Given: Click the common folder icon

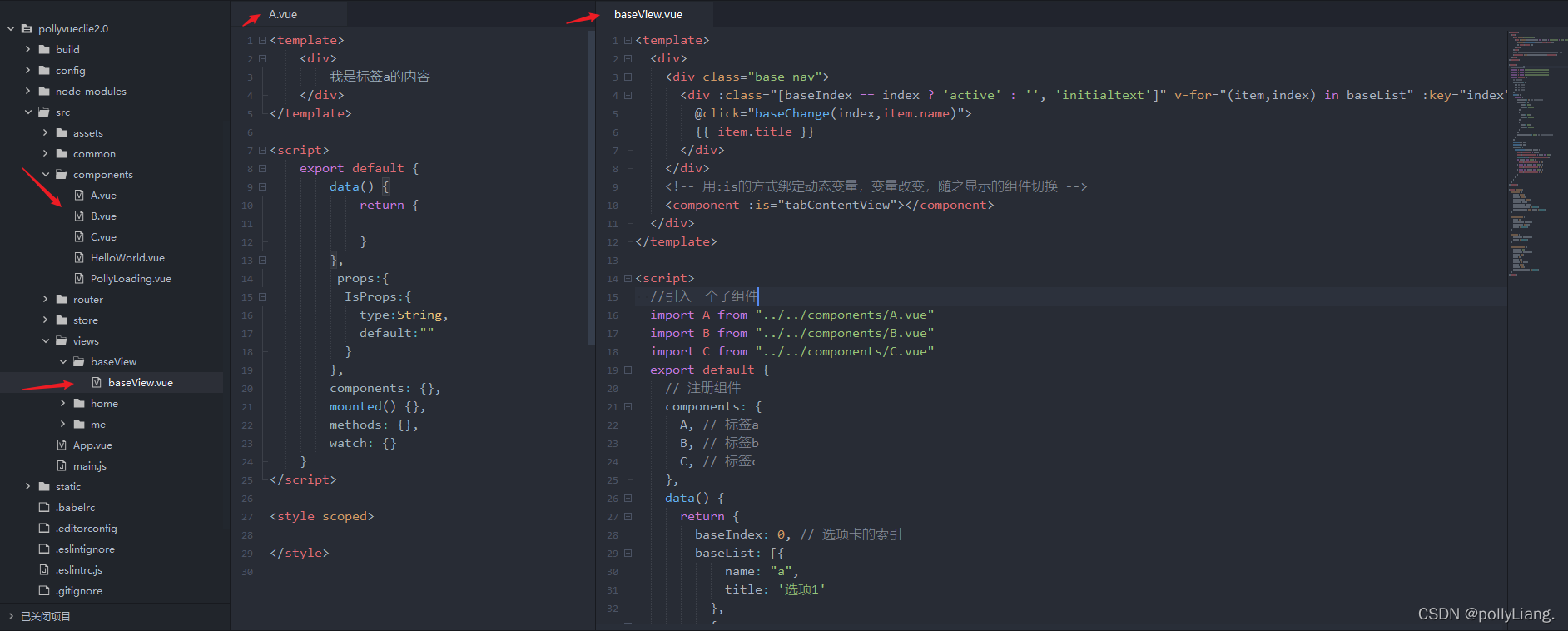Looking at the screenshot, I should [62, 153].
